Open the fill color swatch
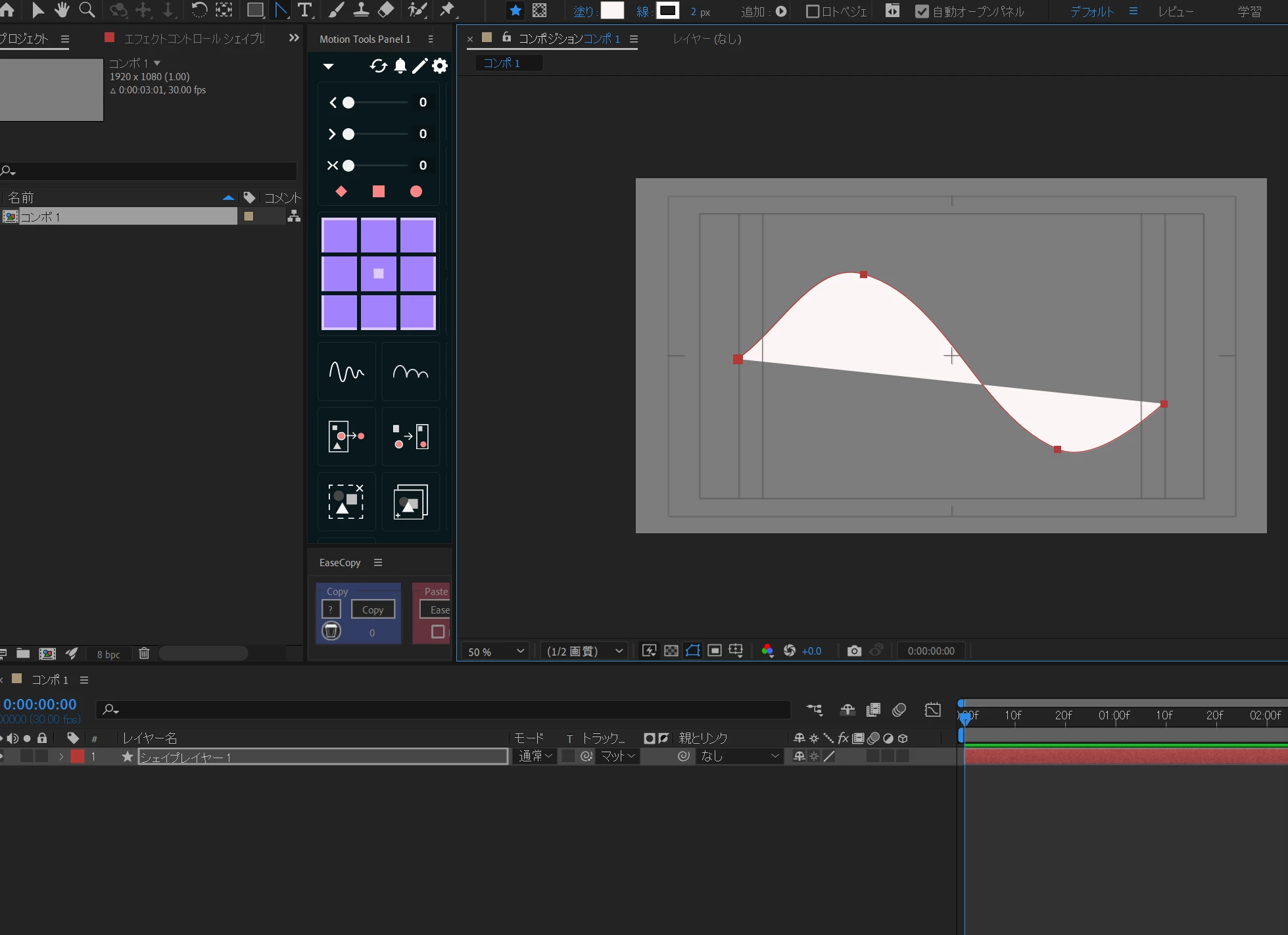The width and height of the screenshot is (1288, 935). click(612, 11)
